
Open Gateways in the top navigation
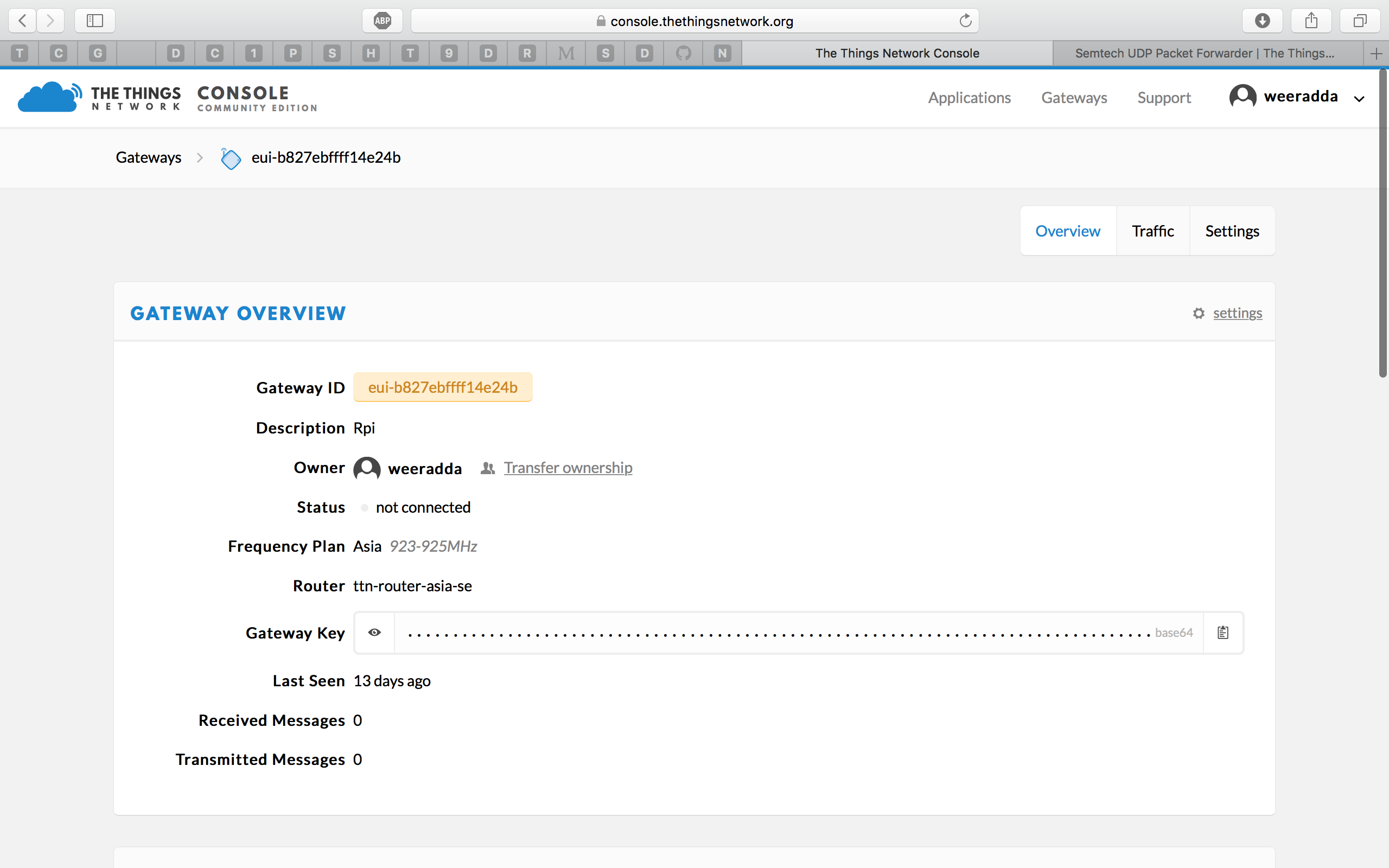pyautogui.click(x=1074, y=98)
